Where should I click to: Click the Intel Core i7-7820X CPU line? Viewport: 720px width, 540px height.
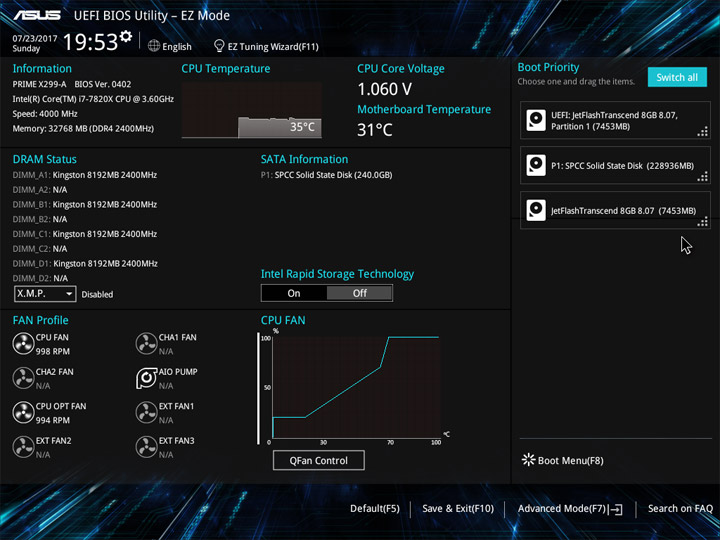click(x=93, y=99)
